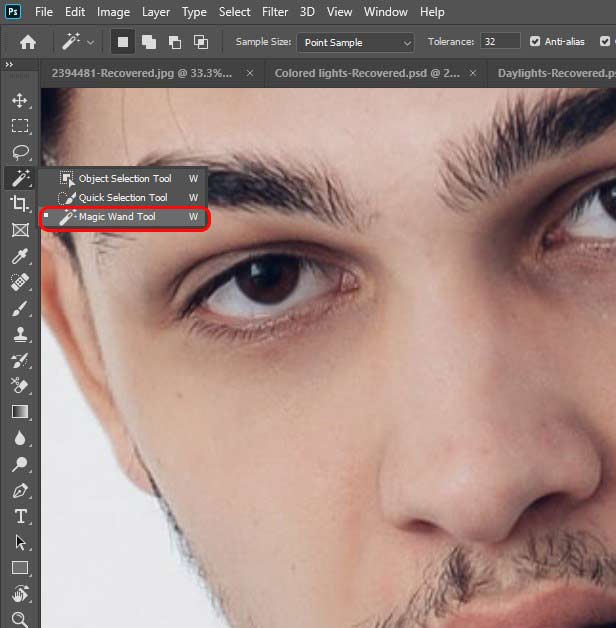This screenshot has height=628, width=616.
Task: Open the Edit menu
Action: [75, 12]
